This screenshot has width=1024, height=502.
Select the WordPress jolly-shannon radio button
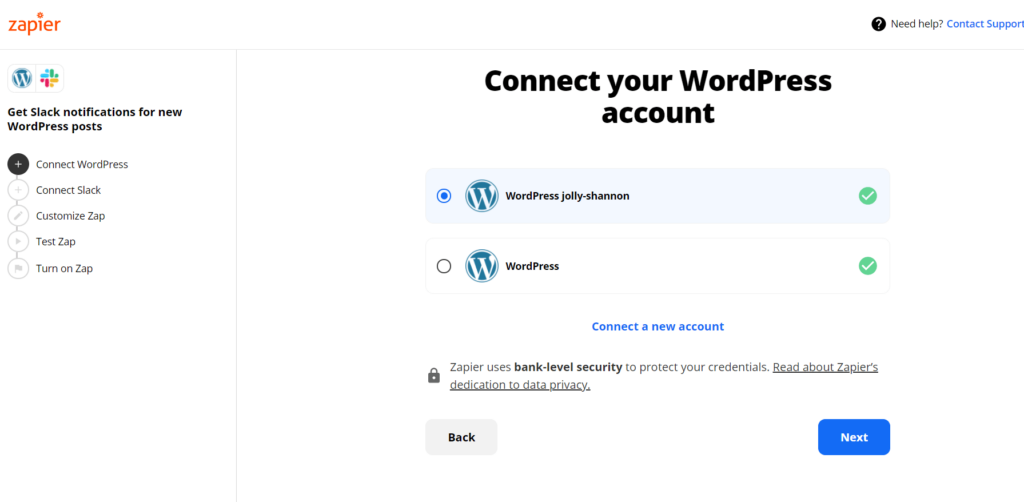444,196
